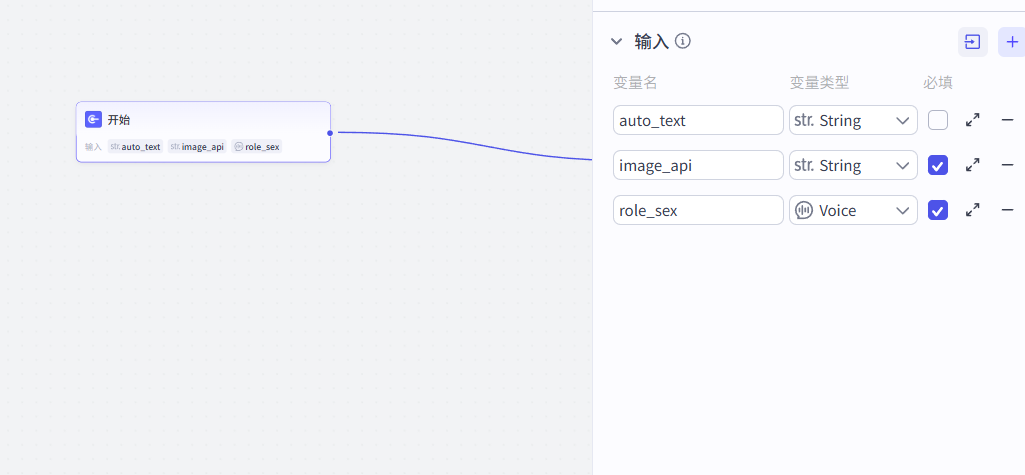Image resolution: width=1025 pixels, height=475 pixels.
Task: Add a new input variable with plus
Action: 1012,41
